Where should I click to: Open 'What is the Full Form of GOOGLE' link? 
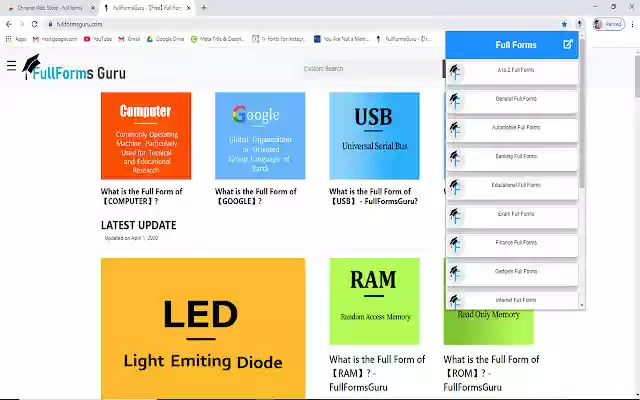(256, 196)
